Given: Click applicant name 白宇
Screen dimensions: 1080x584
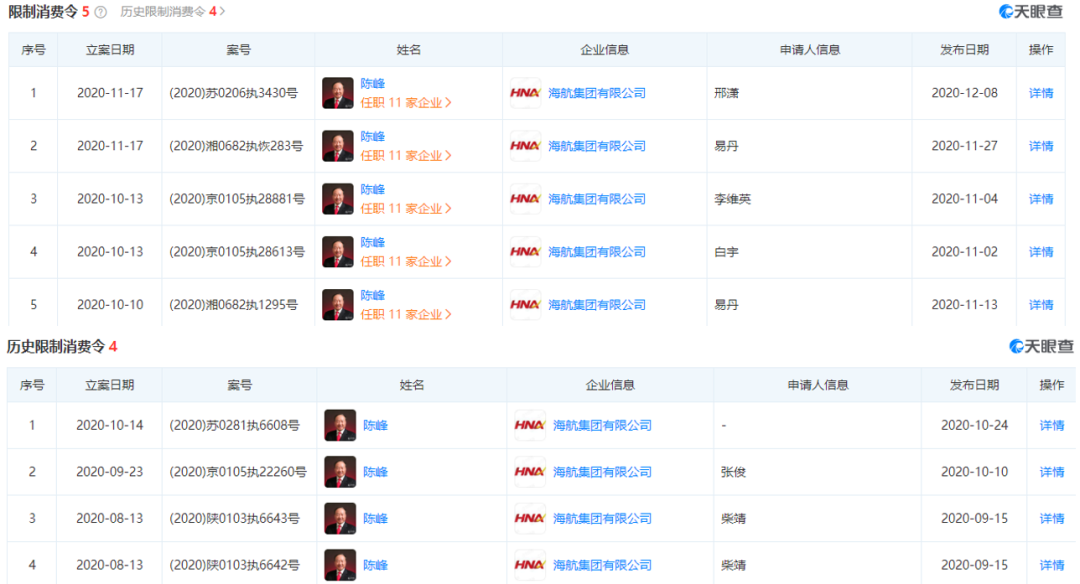Looking at the screenshot, I should 727,252.
